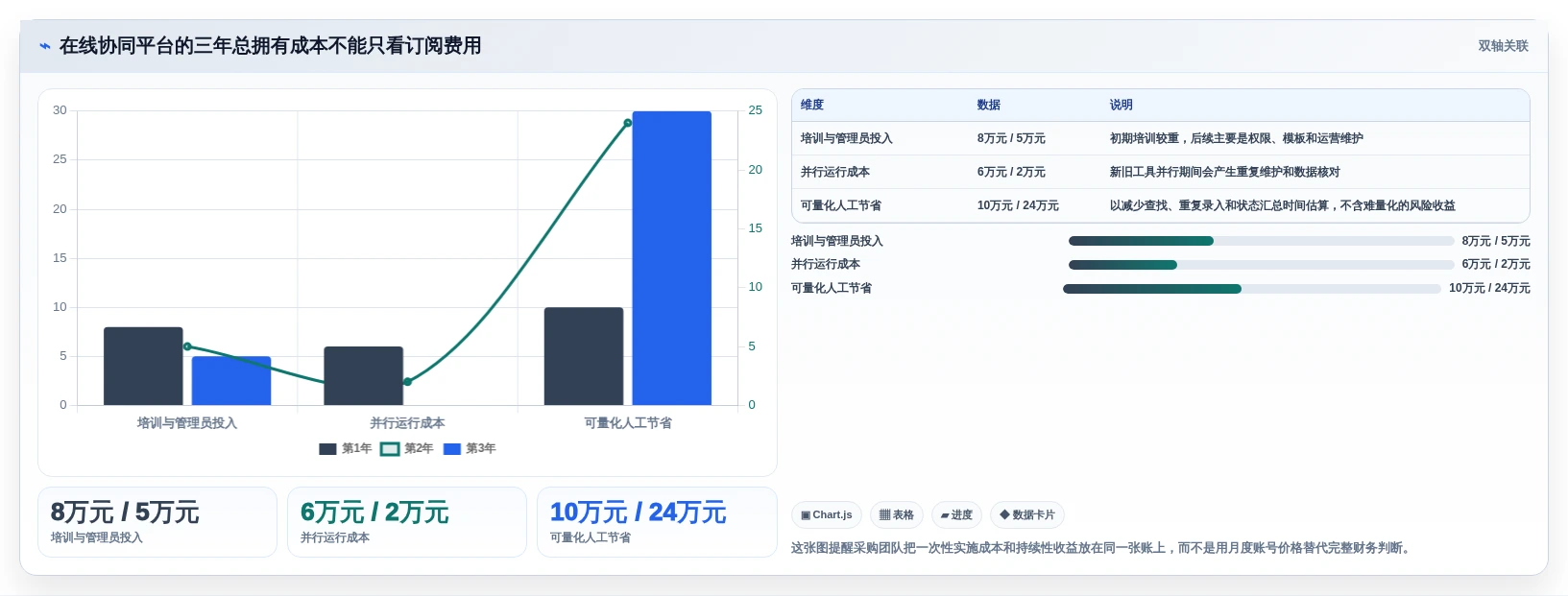The height and width of the screenshot is (596, 1568).
Task: Click the dark 第1年 bar for 可量化人工节省
Action: tap(584, 356)
